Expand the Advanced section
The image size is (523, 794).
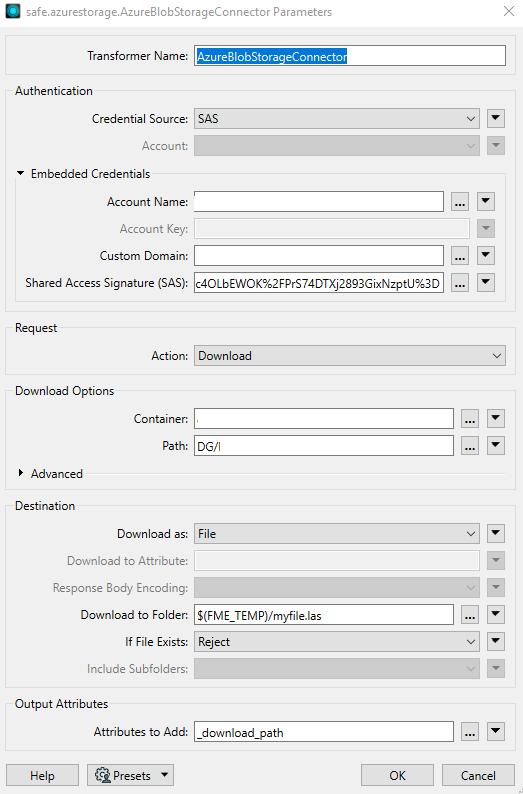pos(21,473)
